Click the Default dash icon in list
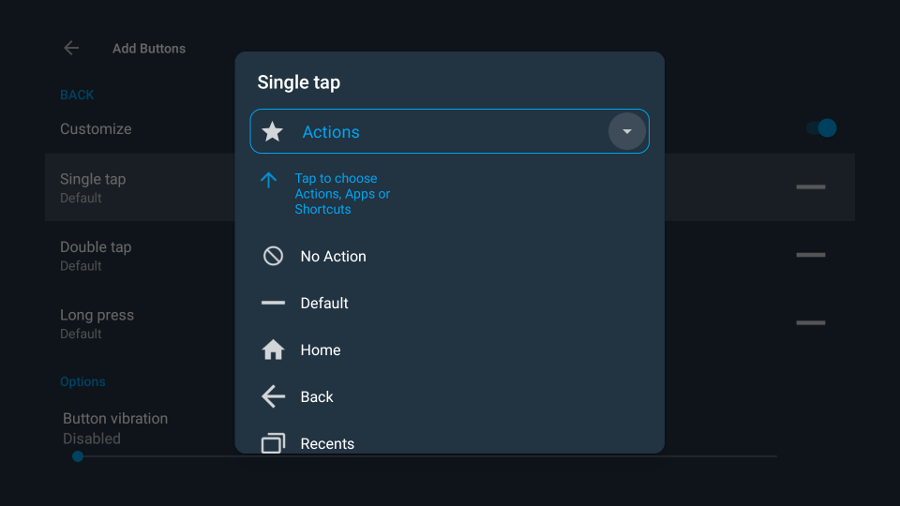This screenshot has width=900, height=506. click(x=273, y=303)
